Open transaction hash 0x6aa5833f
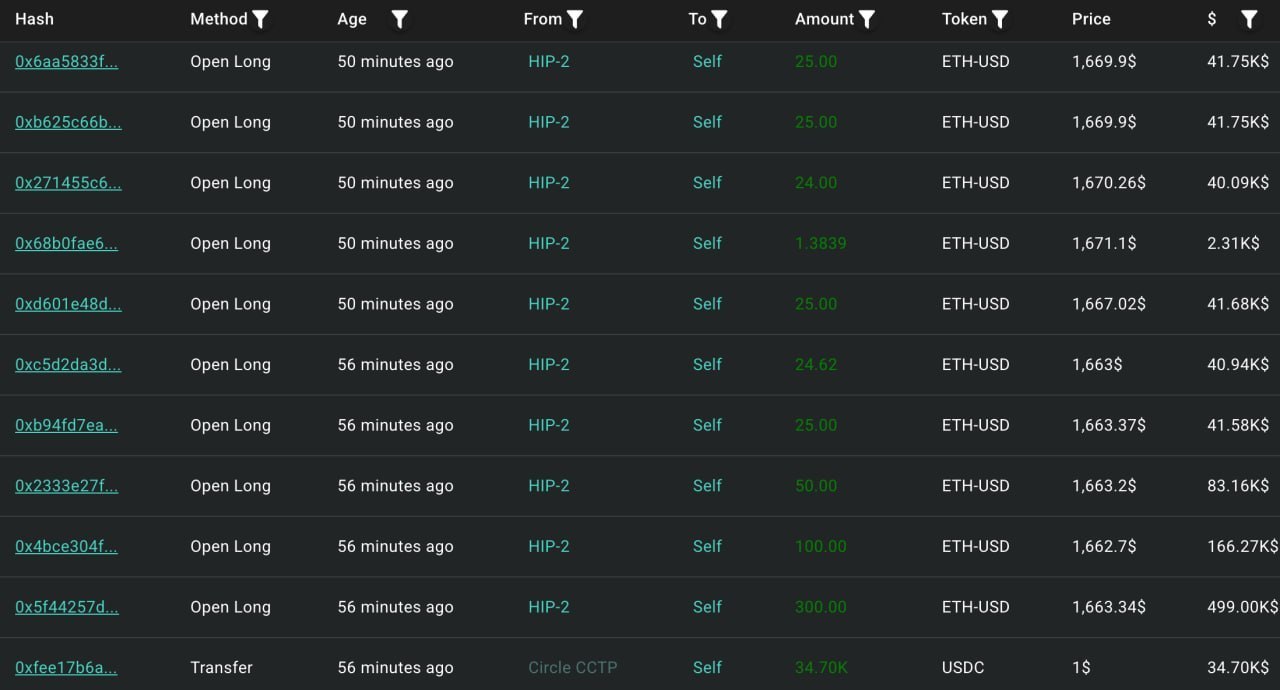 click(x=66, y=62)
